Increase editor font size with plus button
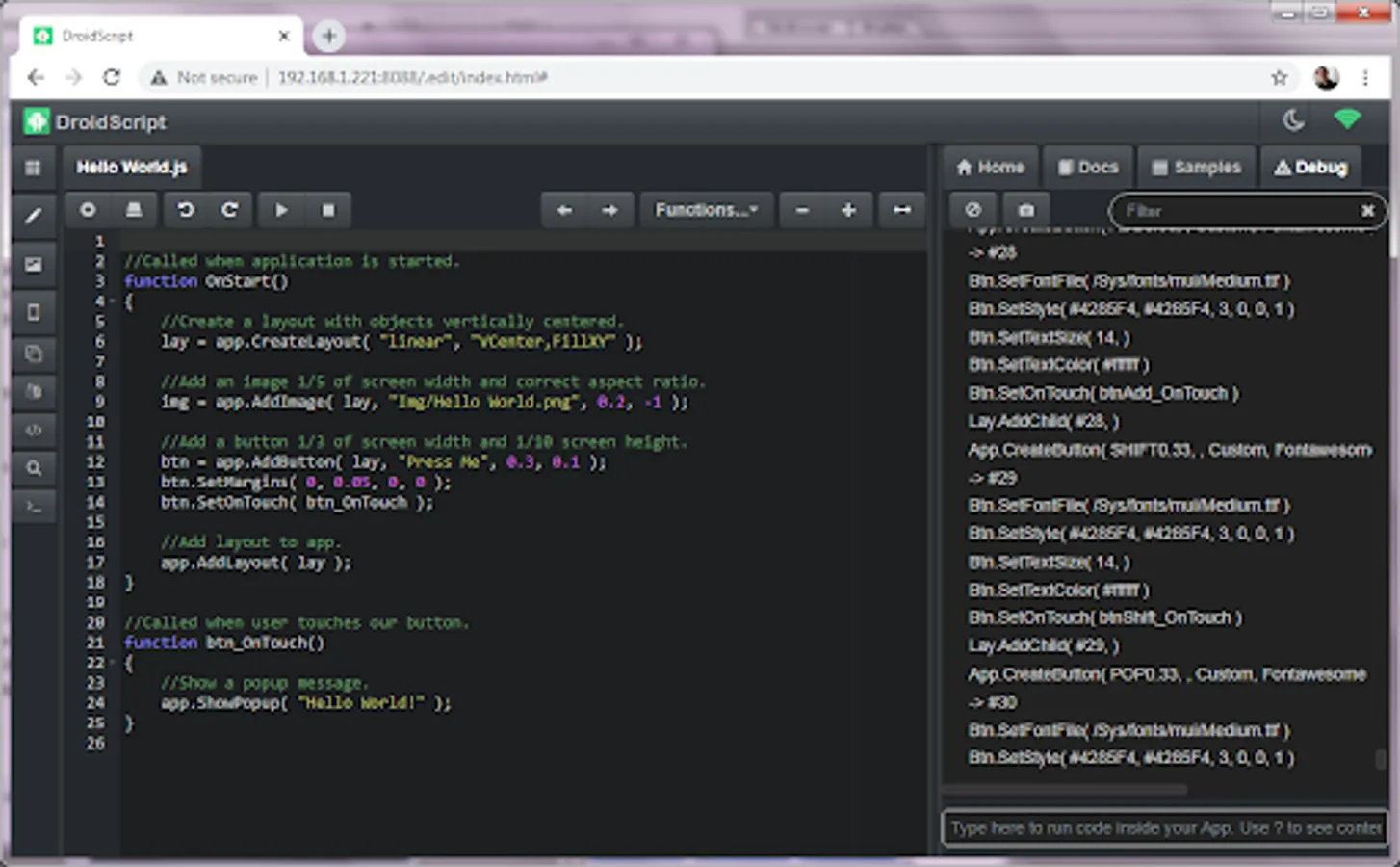The width and height of the screenshot is (1400, 867). pyautogui.click(x=848, y=210)
